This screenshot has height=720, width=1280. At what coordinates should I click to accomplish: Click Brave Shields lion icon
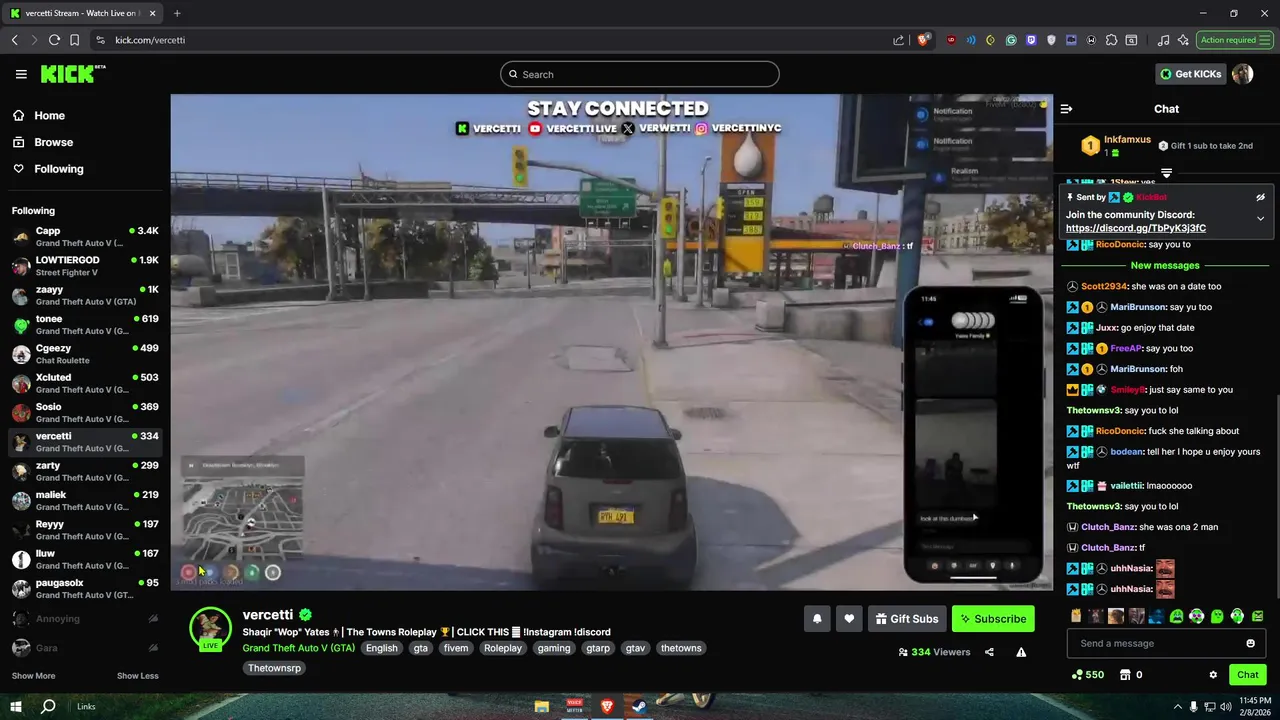coord(923,40)
